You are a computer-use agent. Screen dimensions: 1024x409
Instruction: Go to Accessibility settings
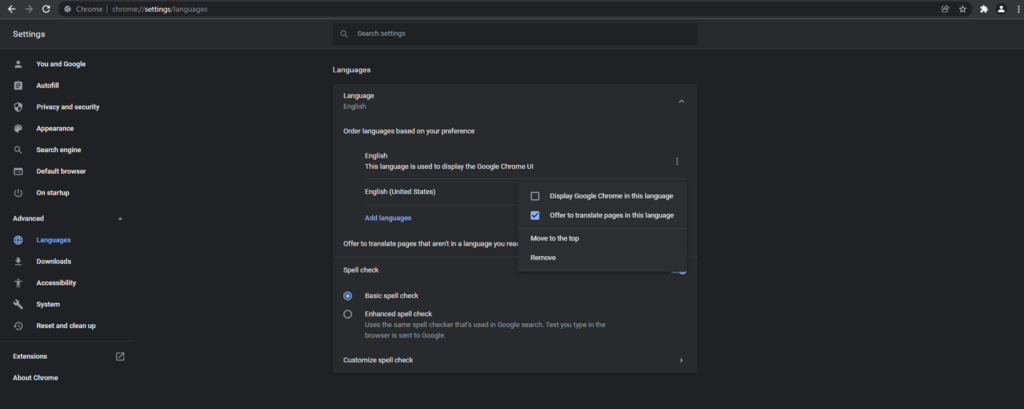(56, 283)
